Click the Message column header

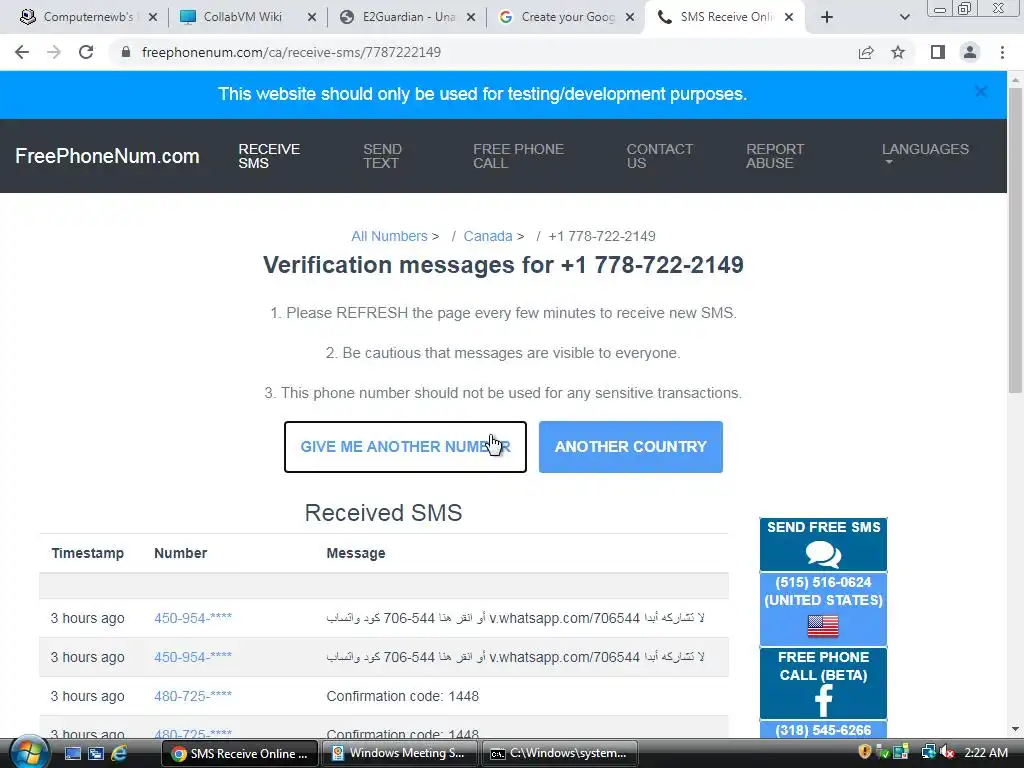356,553
